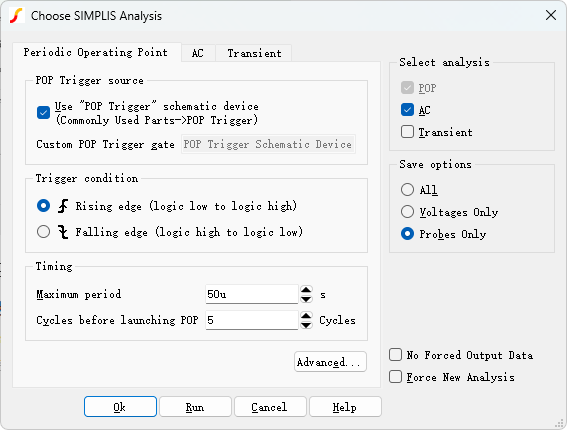Viewport: 567px width, 430px height.
Task: Click the dialog resize grip corner
Action: coord(560,423)
